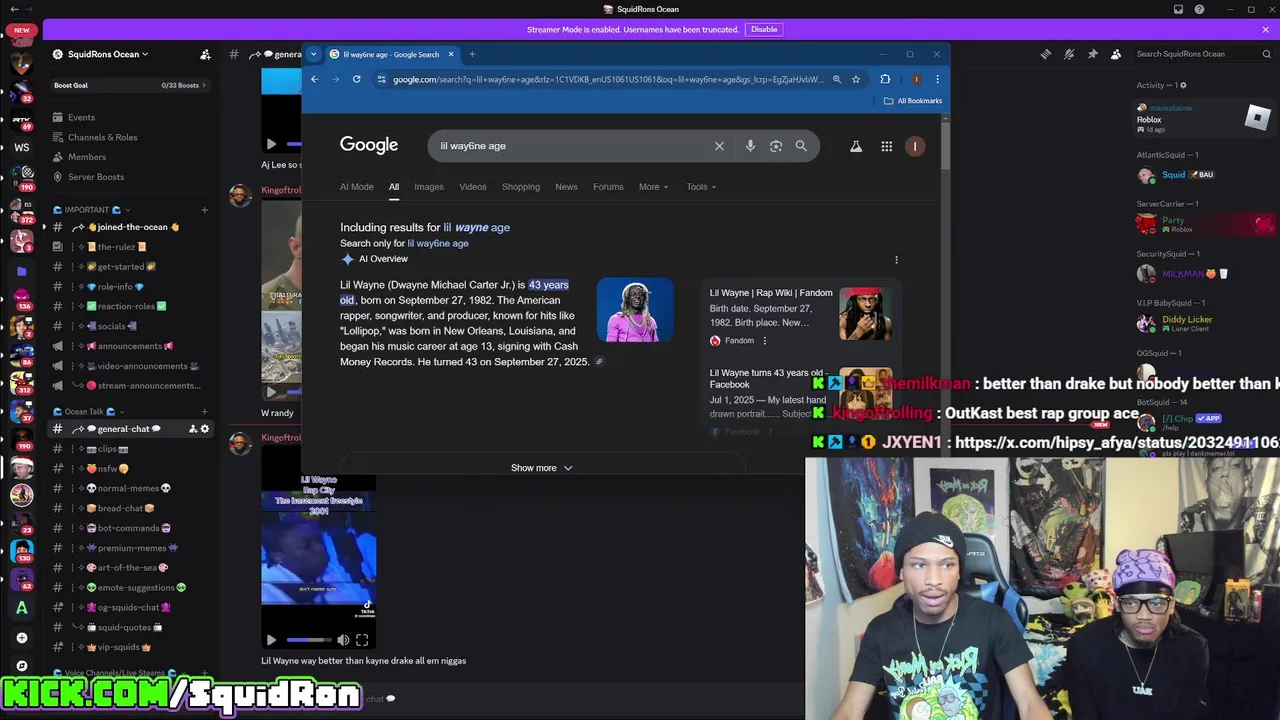Open general-chat channel settings gear

[x=205, y=429]
